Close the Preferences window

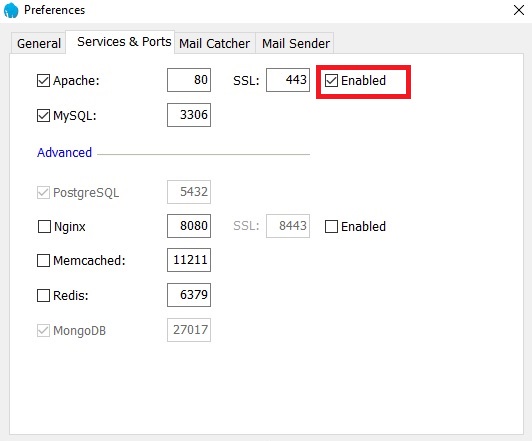pos(519,10)
